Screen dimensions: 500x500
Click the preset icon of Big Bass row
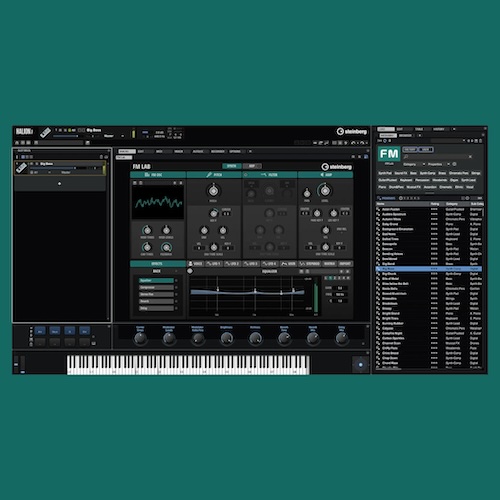pyautogui.click(x=378, y=269)
